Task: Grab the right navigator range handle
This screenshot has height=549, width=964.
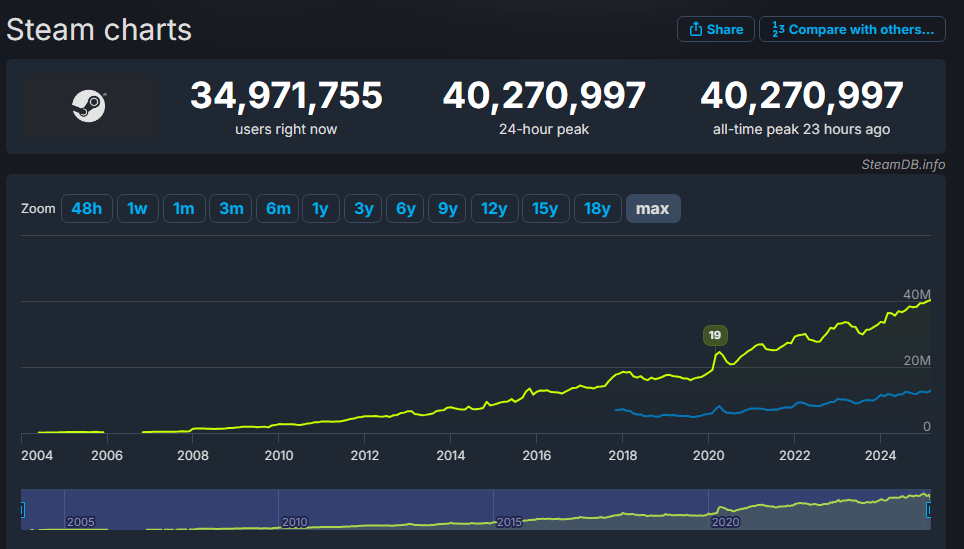Action: 928,510
